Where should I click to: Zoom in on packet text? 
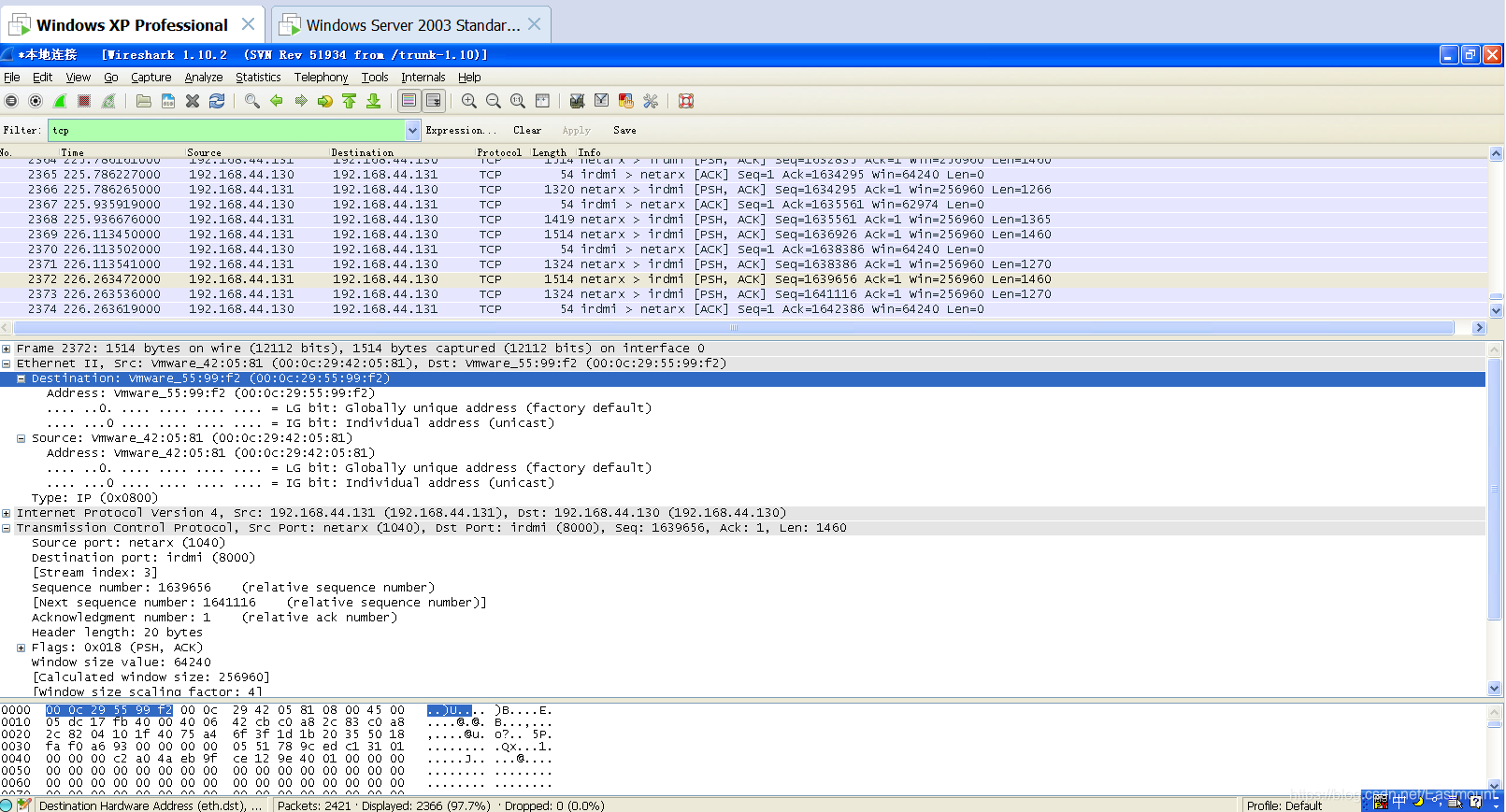click(x=469, y=101)
